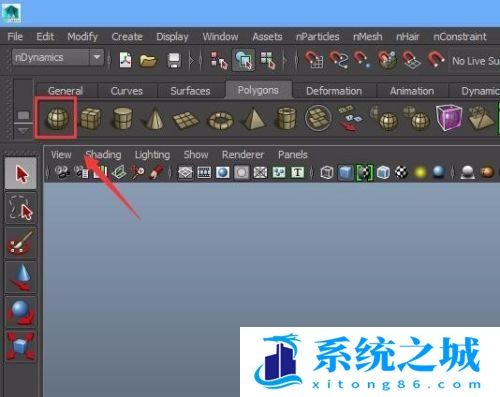The width and height of the screenshot is (500, 397).
Task: Toggle snap to grids magnet
Action: pyautogui.click(x=314, y=59)
